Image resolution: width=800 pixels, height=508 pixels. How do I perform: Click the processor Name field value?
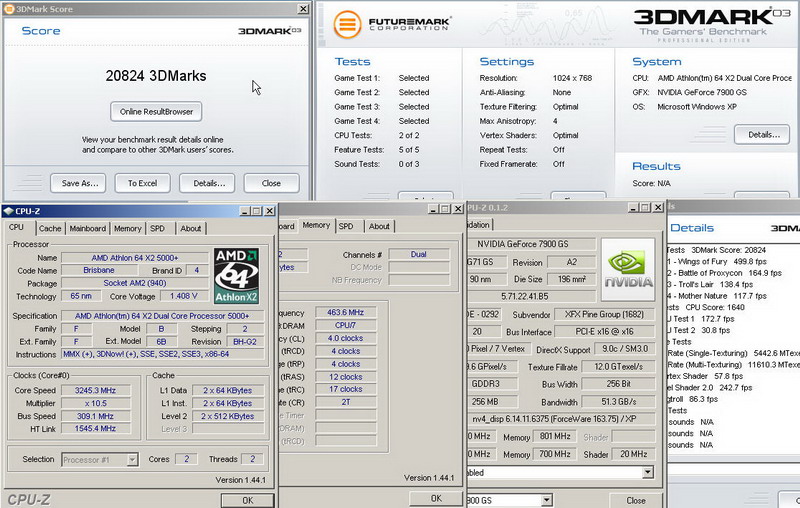135,258
